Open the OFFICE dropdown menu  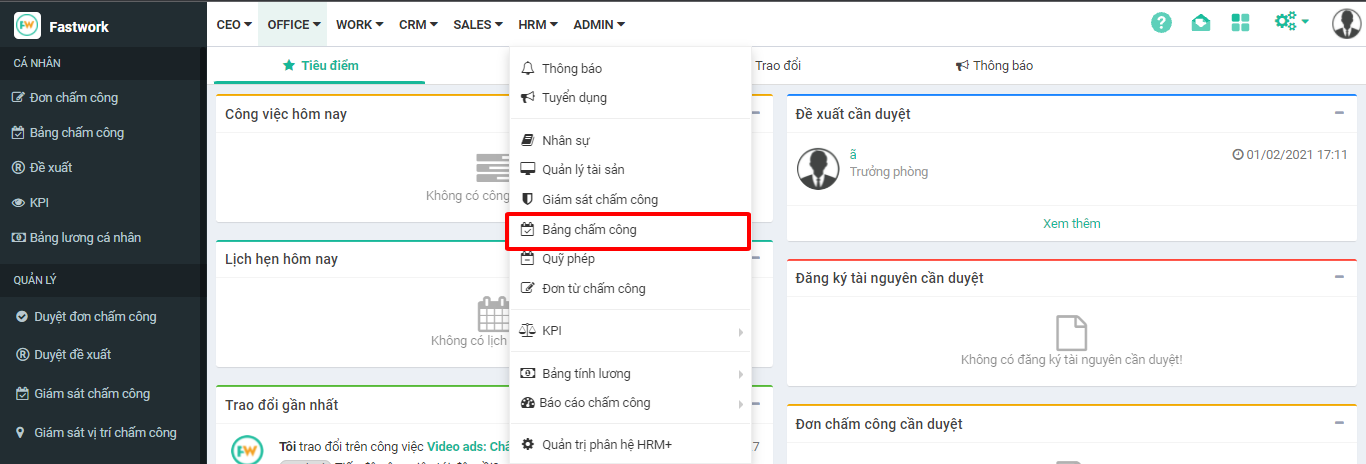tap(294, 25)
